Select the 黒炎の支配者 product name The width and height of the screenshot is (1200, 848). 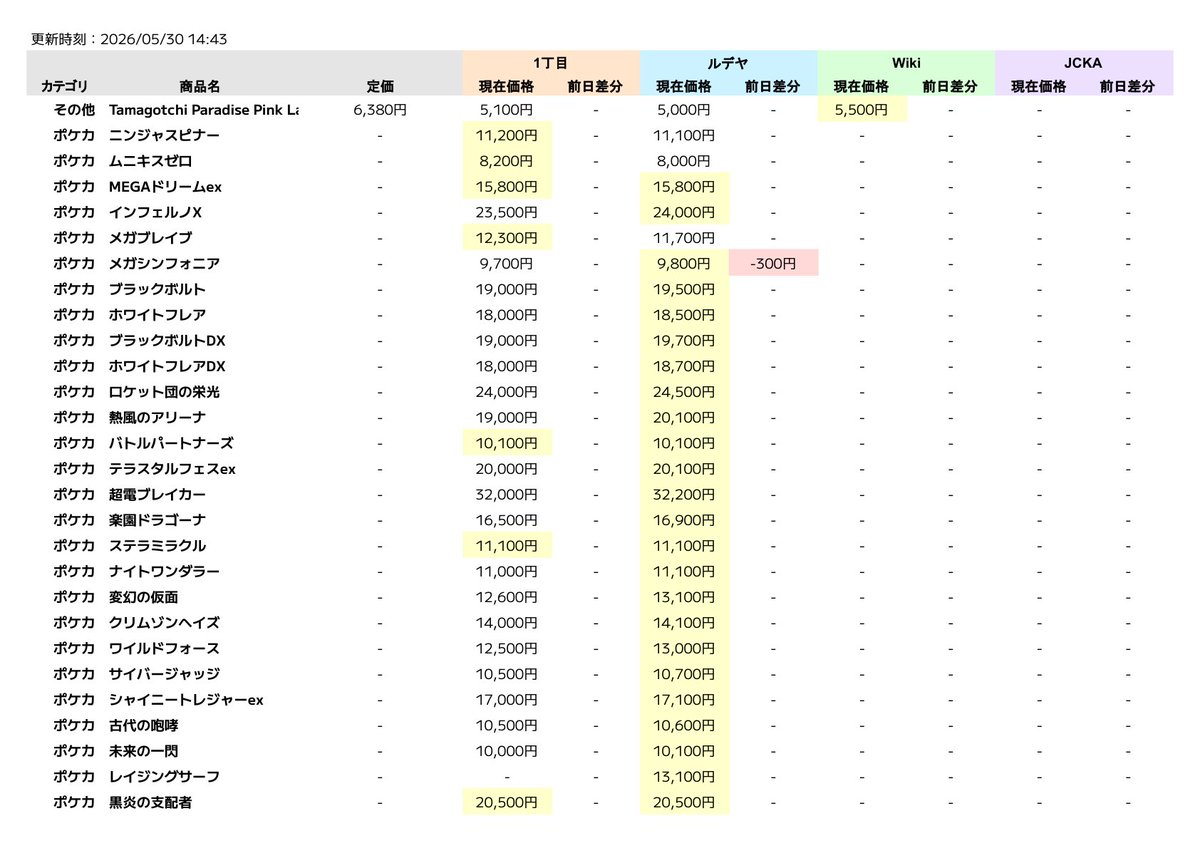pyautogui.click(x=151, y=802)
